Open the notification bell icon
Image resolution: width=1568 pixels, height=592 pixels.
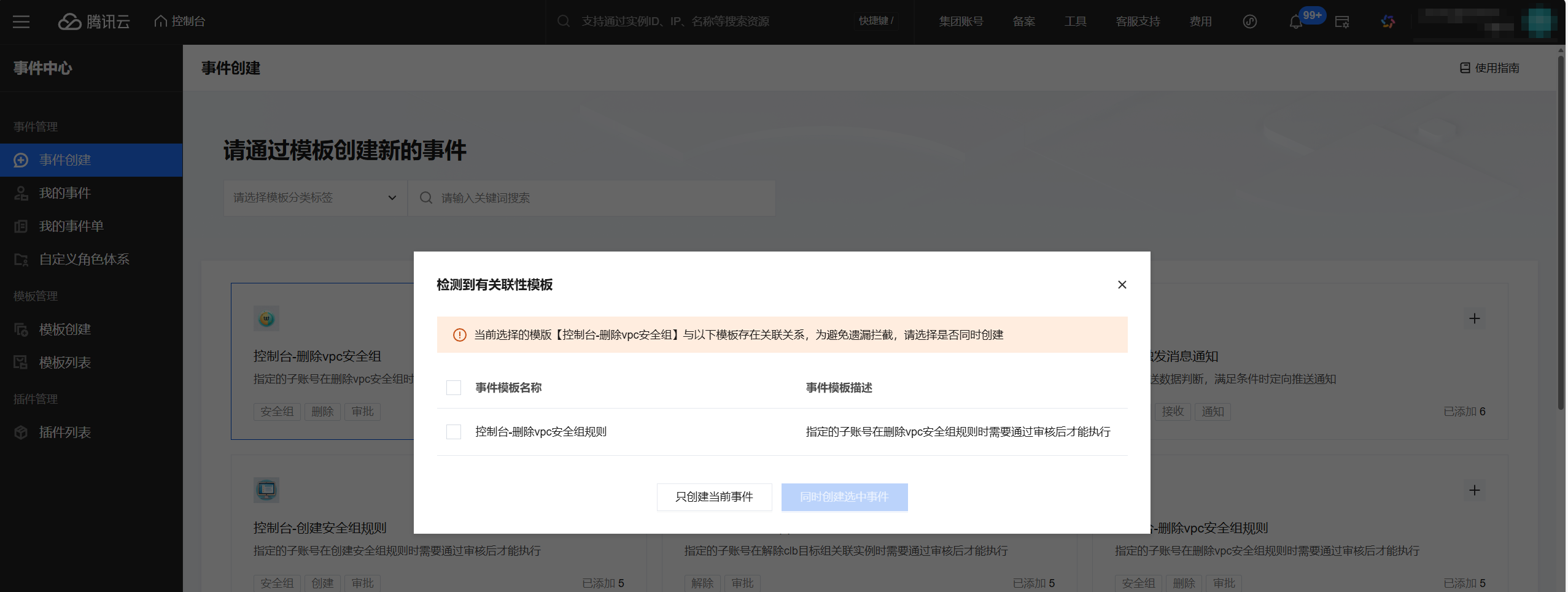pyautogui.click(x=1295, y=22)
